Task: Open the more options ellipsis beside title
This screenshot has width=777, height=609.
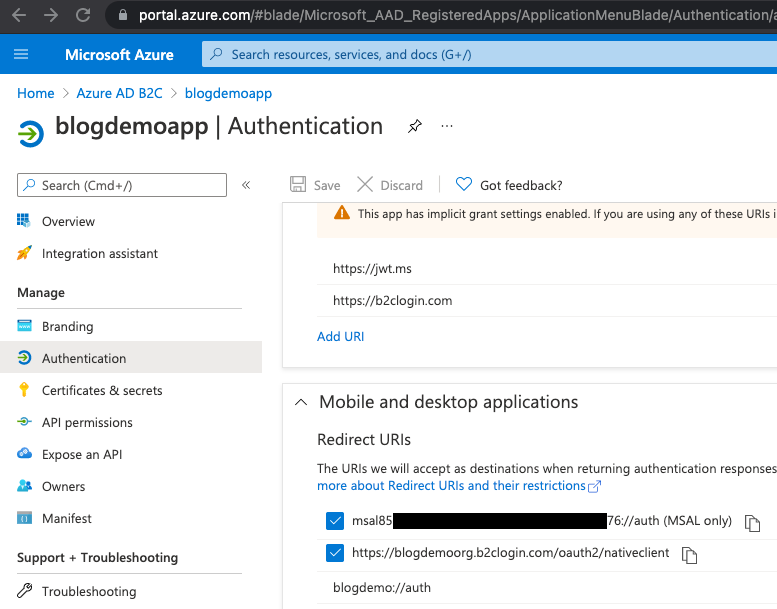Action: point(447,126)
